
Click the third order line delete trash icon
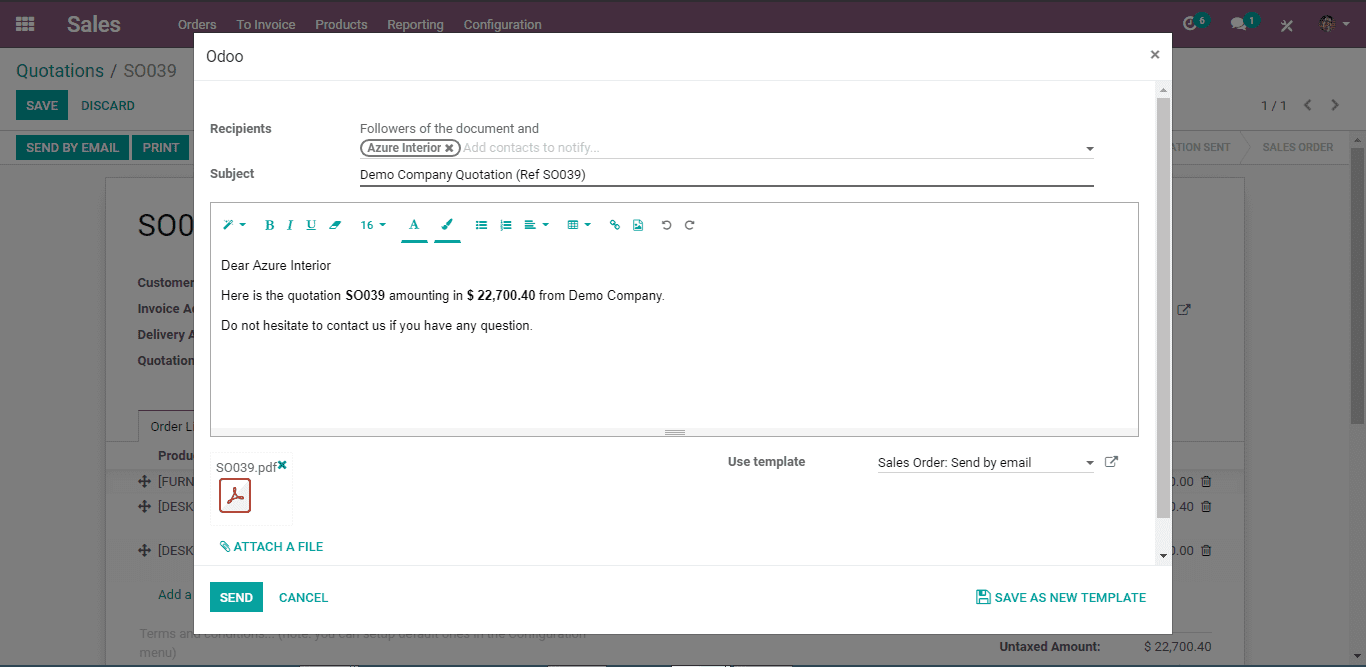[1206, 550]
